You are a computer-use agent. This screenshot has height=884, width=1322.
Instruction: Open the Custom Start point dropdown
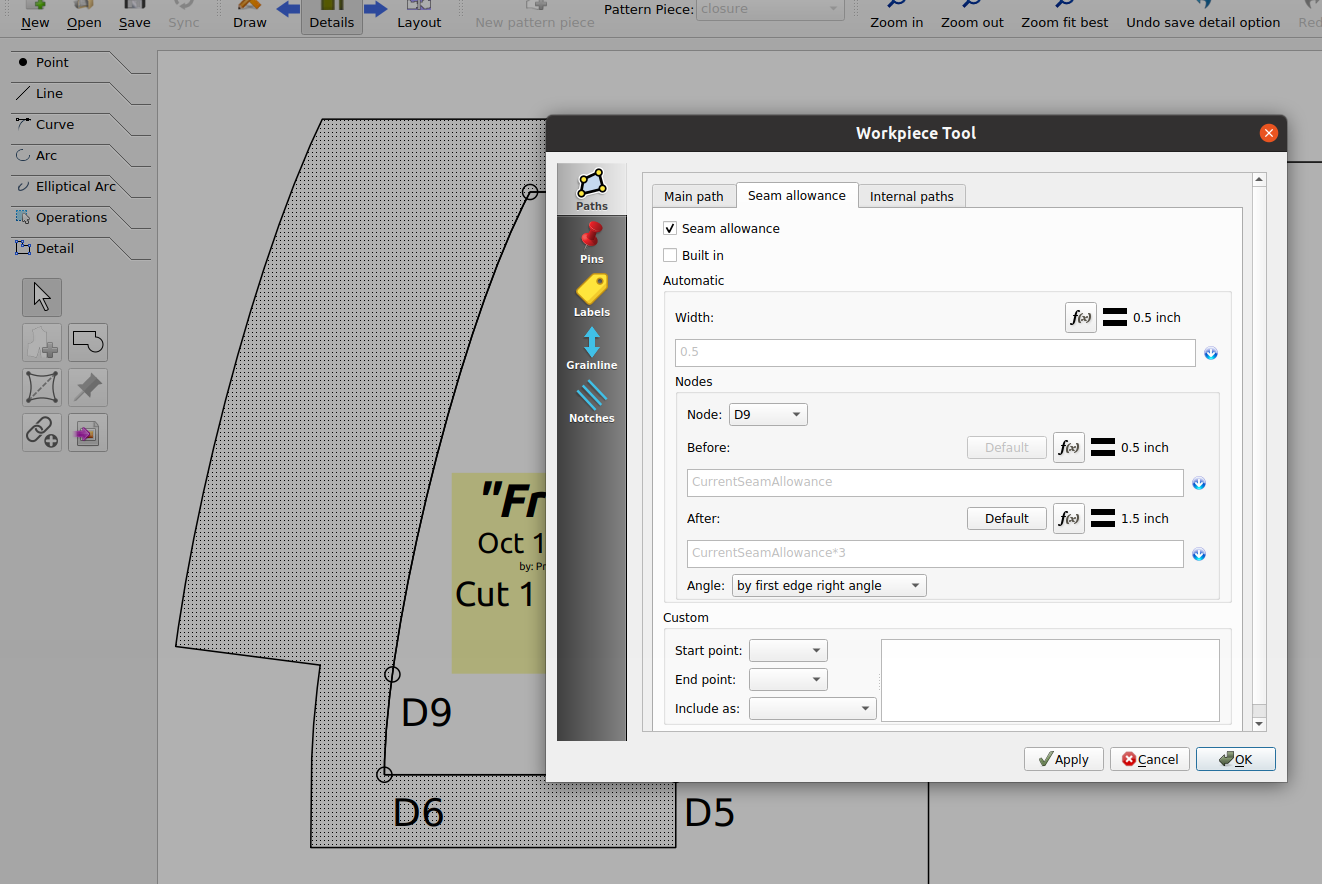click(788, 651)
